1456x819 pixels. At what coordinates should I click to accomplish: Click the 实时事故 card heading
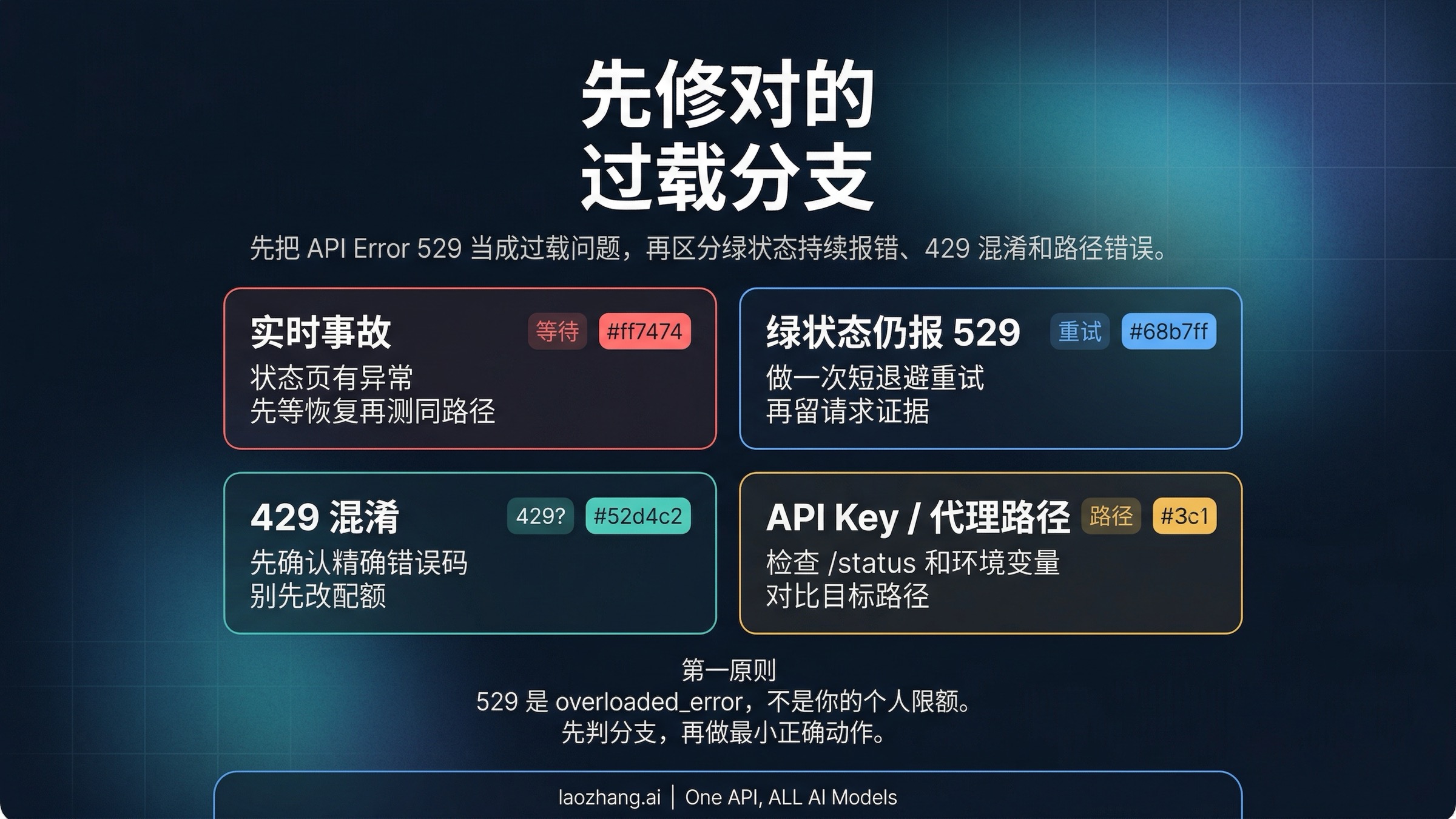[x=321, y=332]
